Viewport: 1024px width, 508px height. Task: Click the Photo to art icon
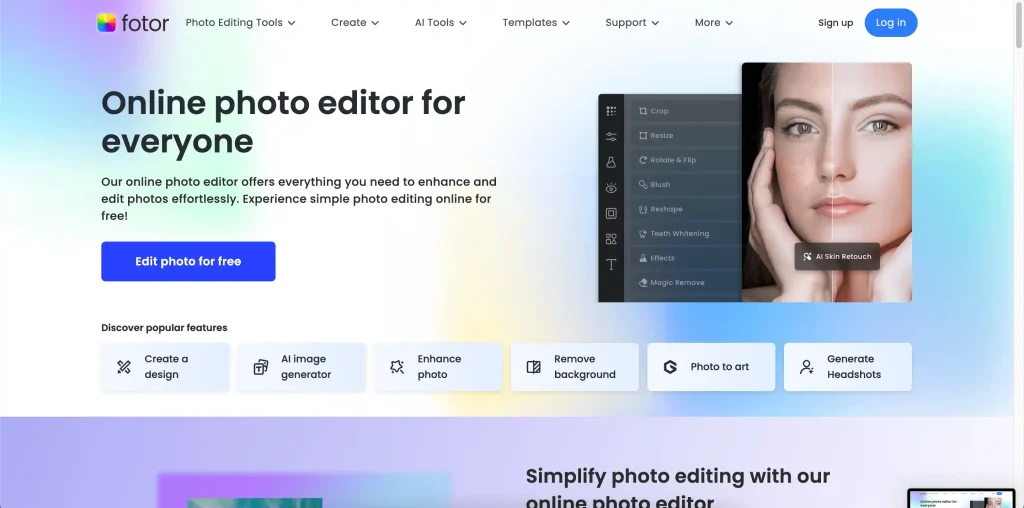[670, 367]
